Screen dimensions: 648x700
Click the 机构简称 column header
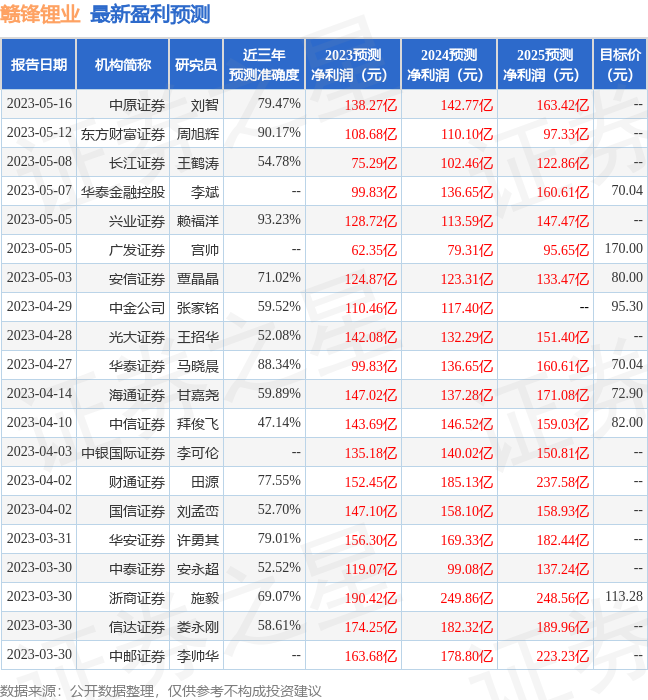[x=123, y=65]
